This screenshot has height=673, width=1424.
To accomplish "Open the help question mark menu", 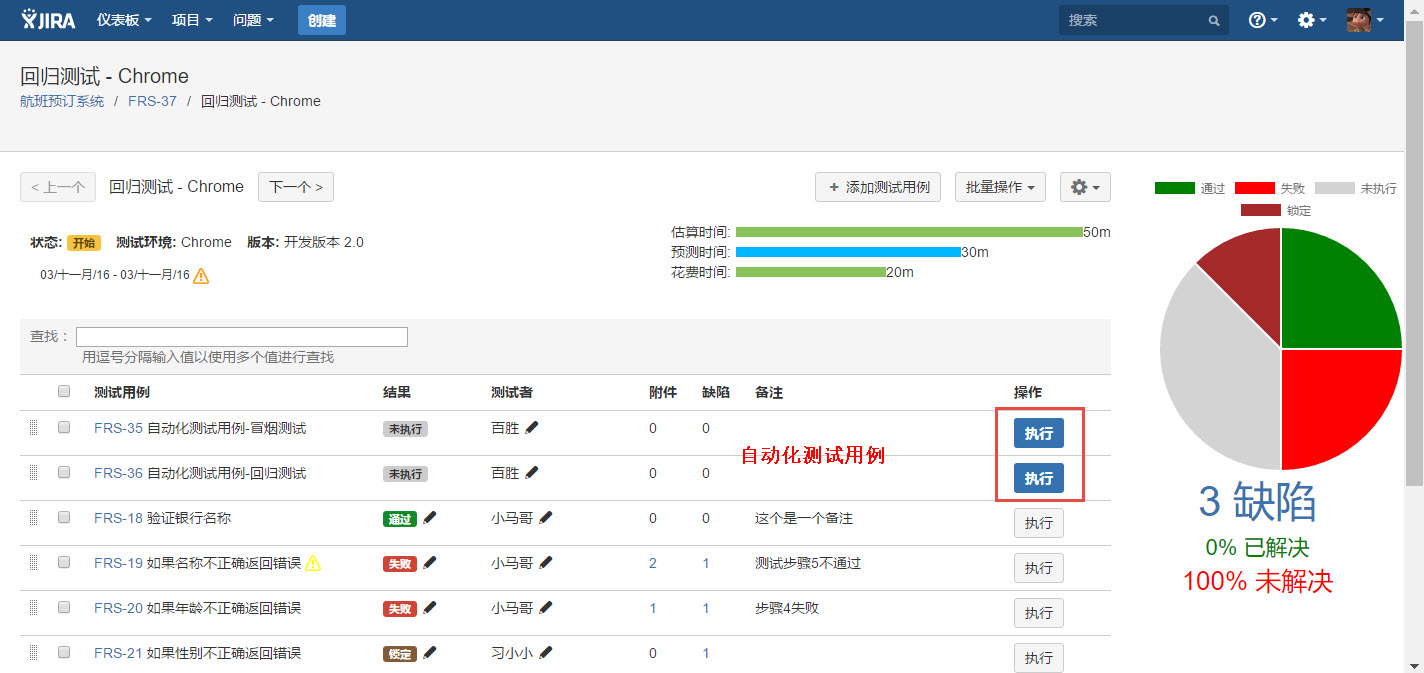I will click(x=1262, y=20).
